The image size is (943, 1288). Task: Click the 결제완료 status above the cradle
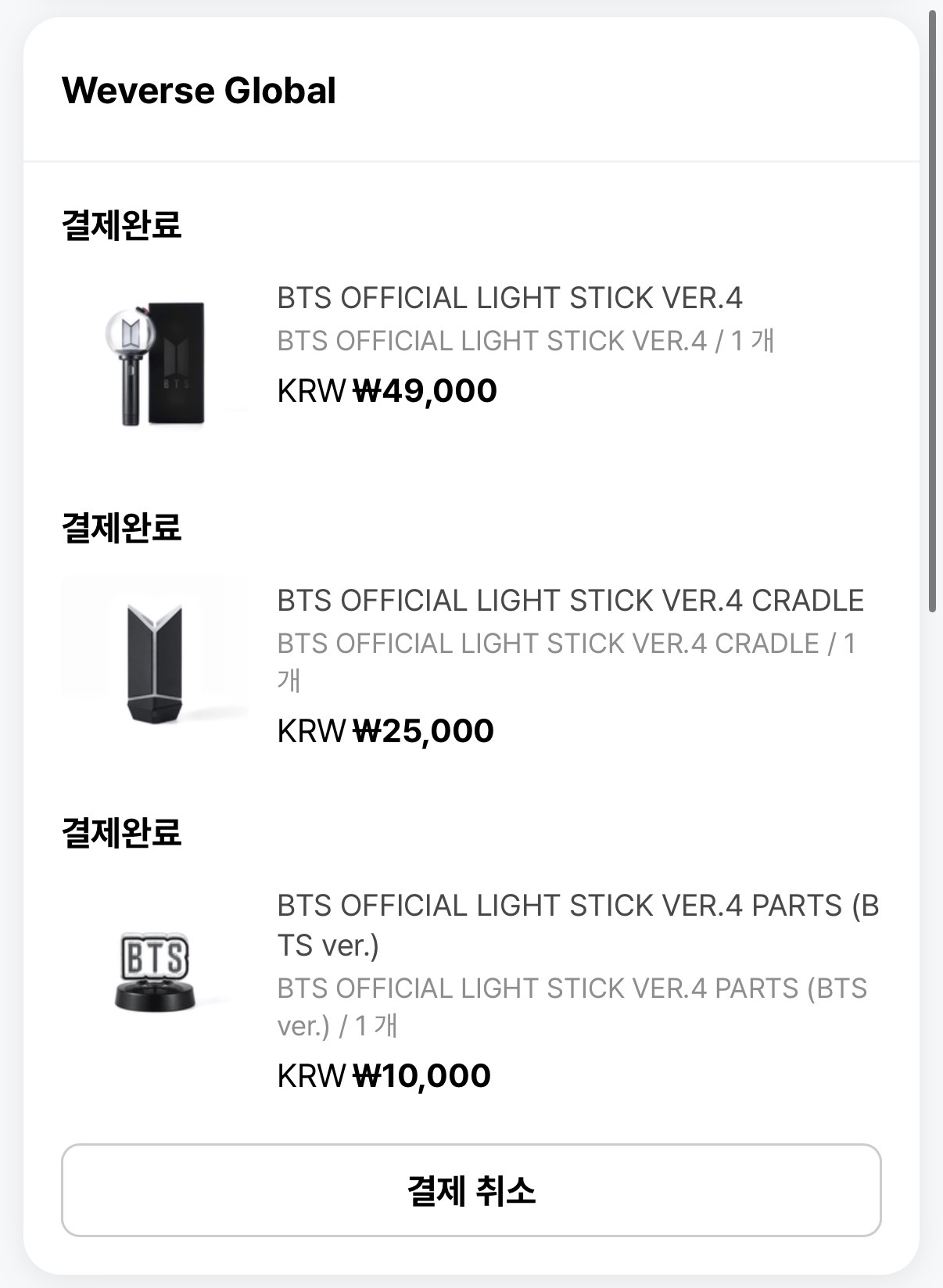point(121,528)
